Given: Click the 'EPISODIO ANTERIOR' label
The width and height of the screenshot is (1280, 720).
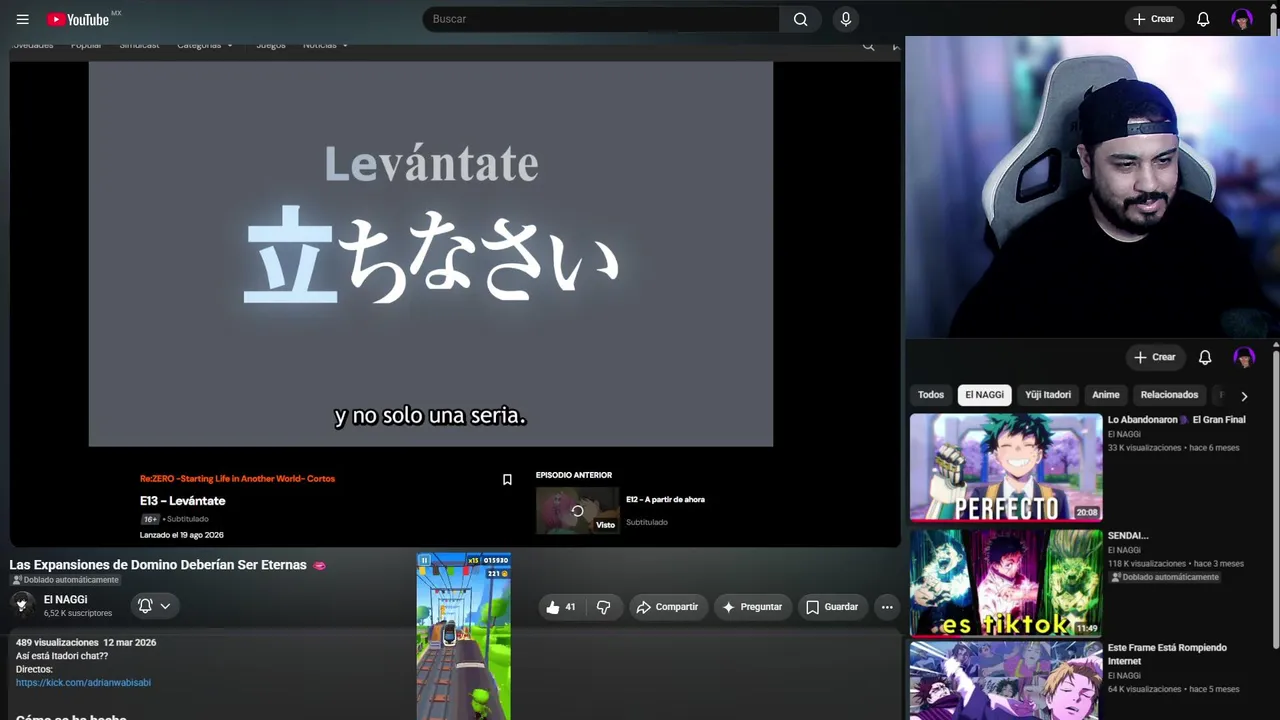Looking at the screenshot, I should pos(574,475).
